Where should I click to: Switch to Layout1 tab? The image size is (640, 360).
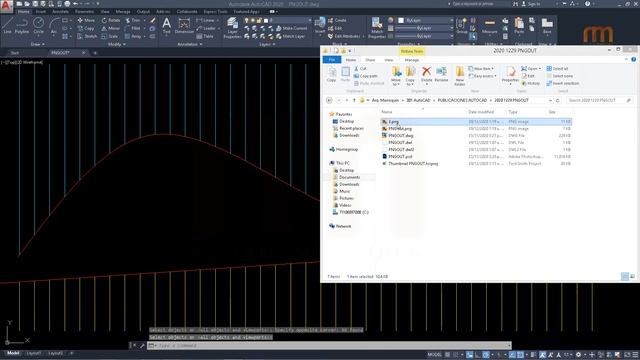[33, 353]
